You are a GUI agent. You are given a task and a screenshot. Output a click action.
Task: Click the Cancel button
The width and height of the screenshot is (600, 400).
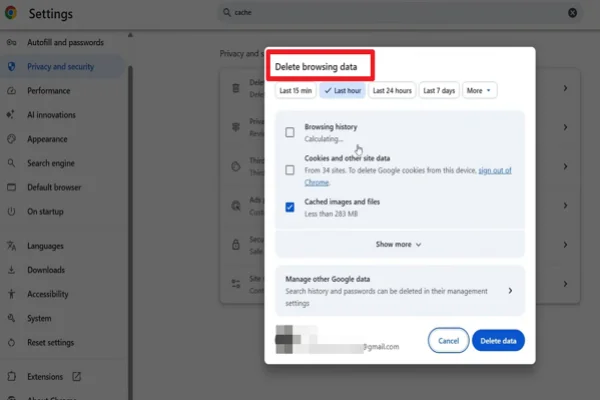coord(448,341)
